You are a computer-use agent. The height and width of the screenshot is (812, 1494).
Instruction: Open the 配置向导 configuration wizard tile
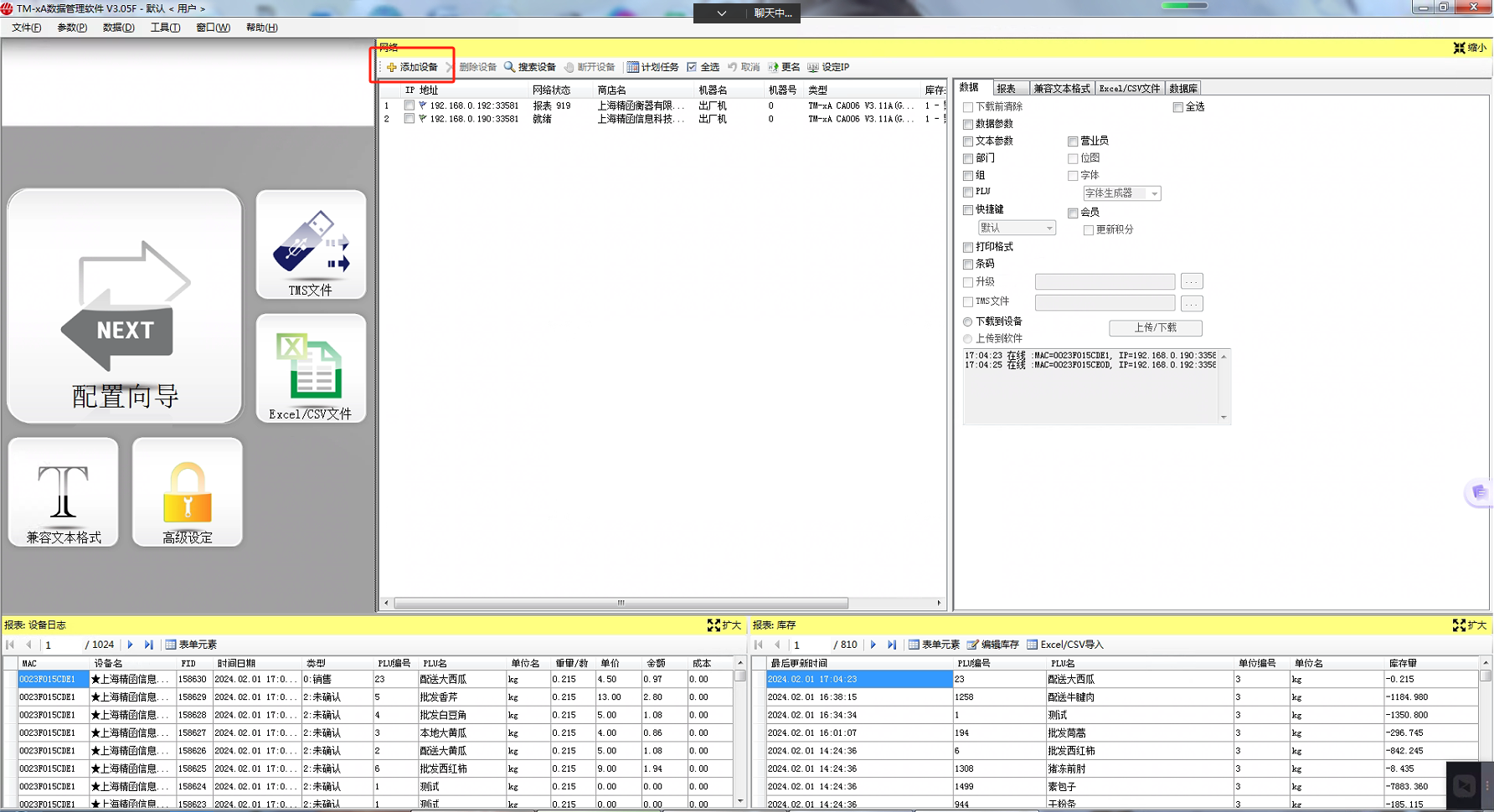[125, 306]
